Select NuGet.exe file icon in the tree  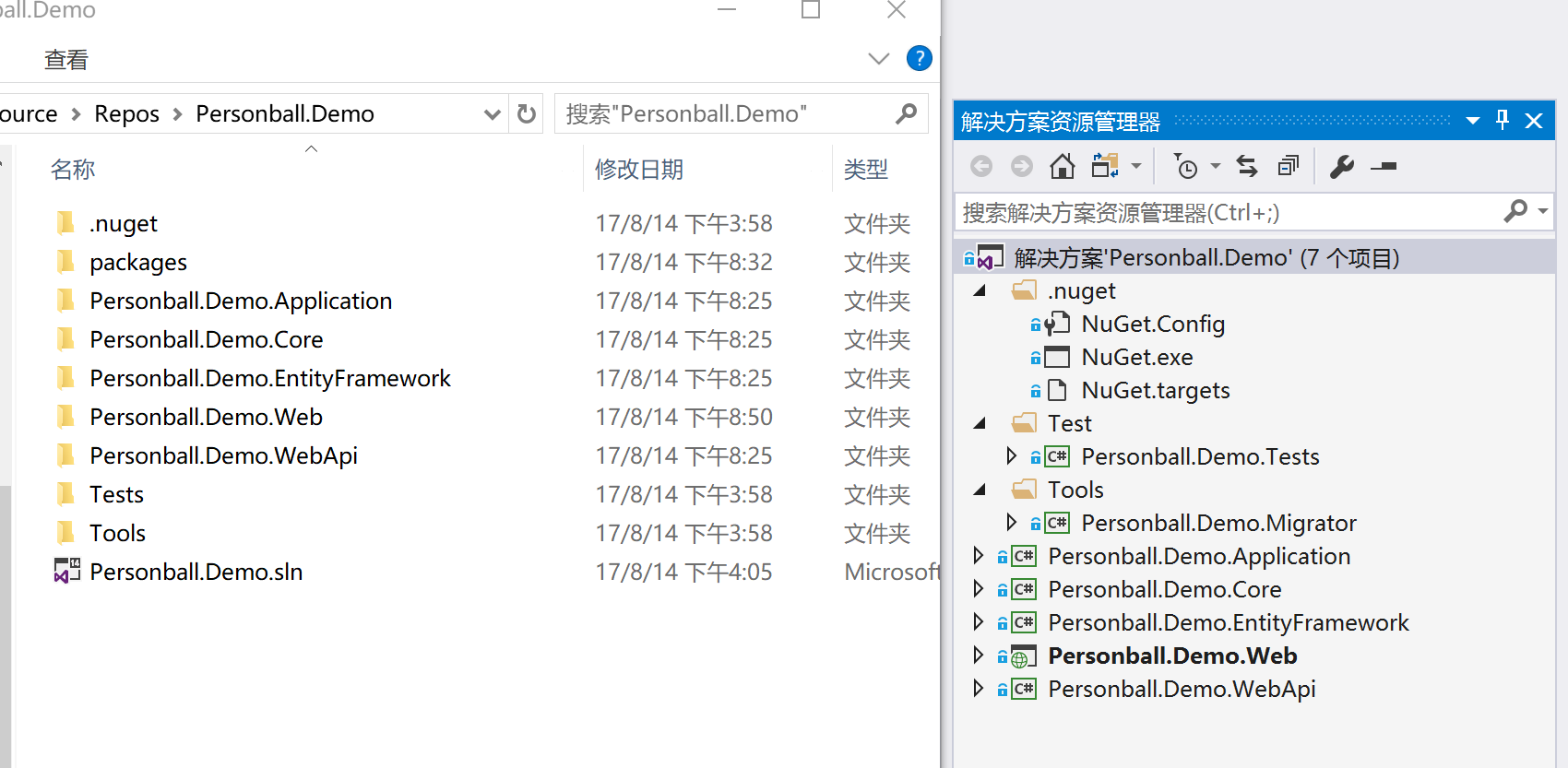click(x=1057, y=357)
